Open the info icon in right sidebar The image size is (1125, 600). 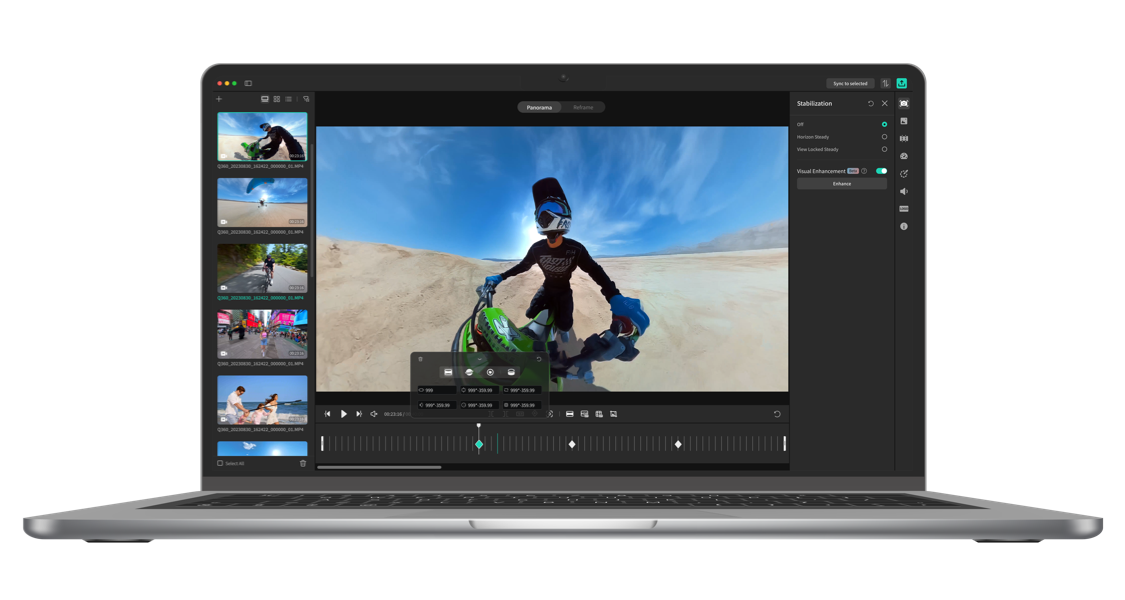click(904, 227)
